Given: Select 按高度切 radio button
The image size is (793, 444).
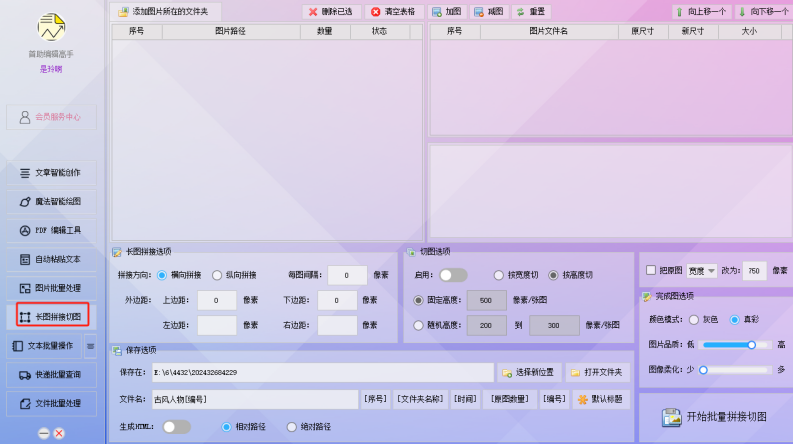Looking at the screenshot, I should pyautogui.click(x=553, y=275).
